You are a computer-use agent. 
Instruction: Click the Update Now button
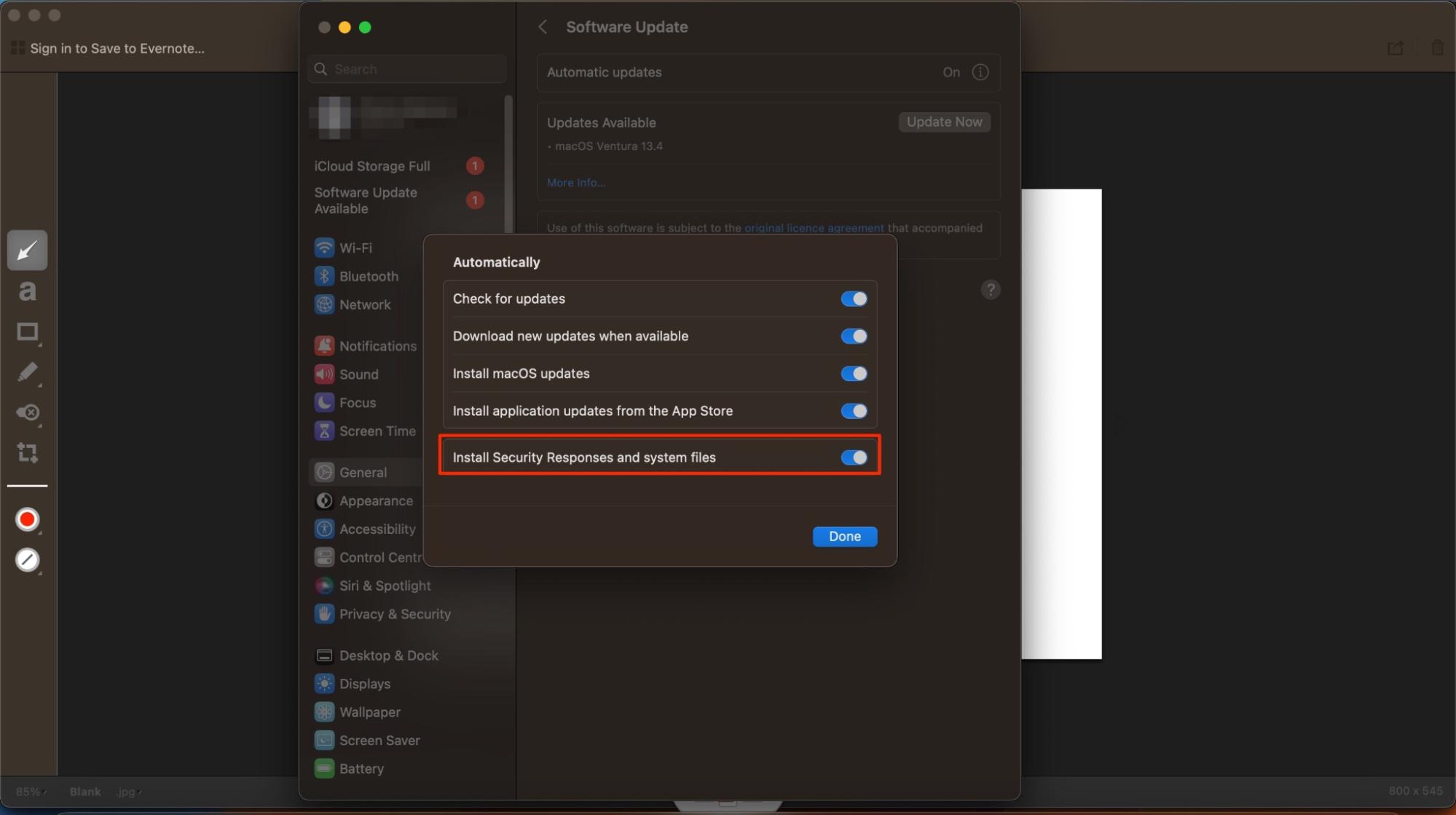pyautogui.click(x=944, y=122)
